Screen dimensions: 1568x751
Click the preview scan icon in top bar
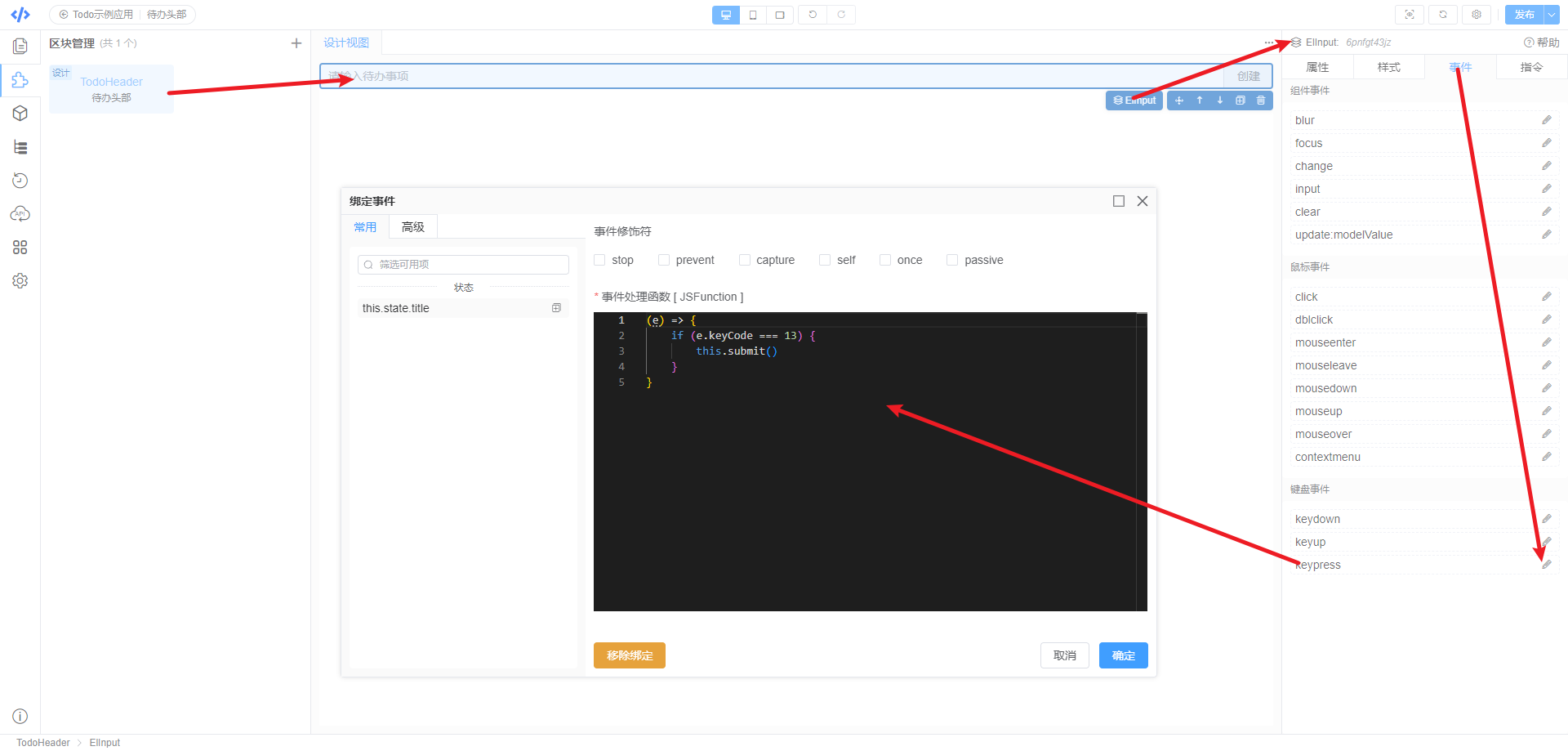[x=1410, y=15]
